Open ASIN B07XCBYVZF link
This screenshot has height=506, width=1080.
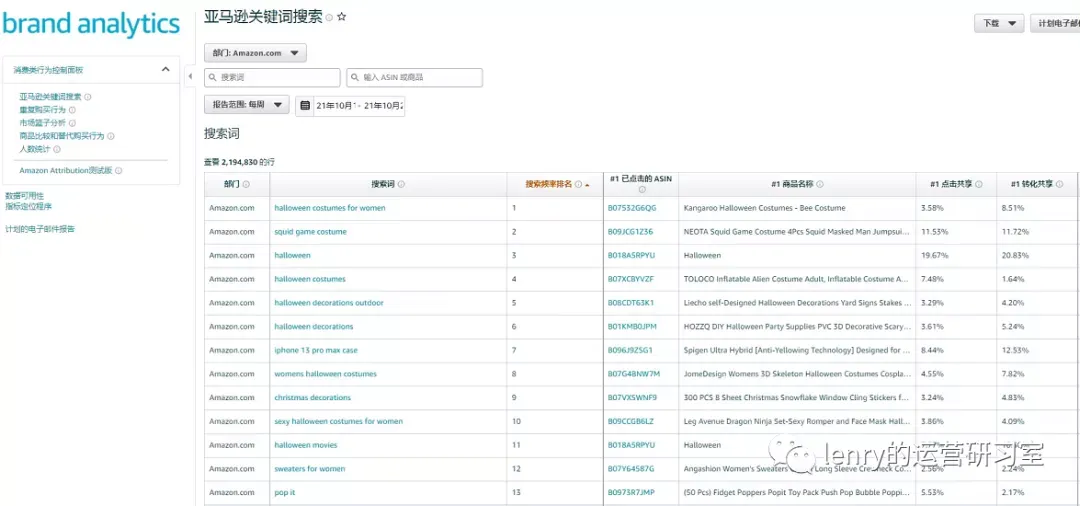tap(631, 280)
